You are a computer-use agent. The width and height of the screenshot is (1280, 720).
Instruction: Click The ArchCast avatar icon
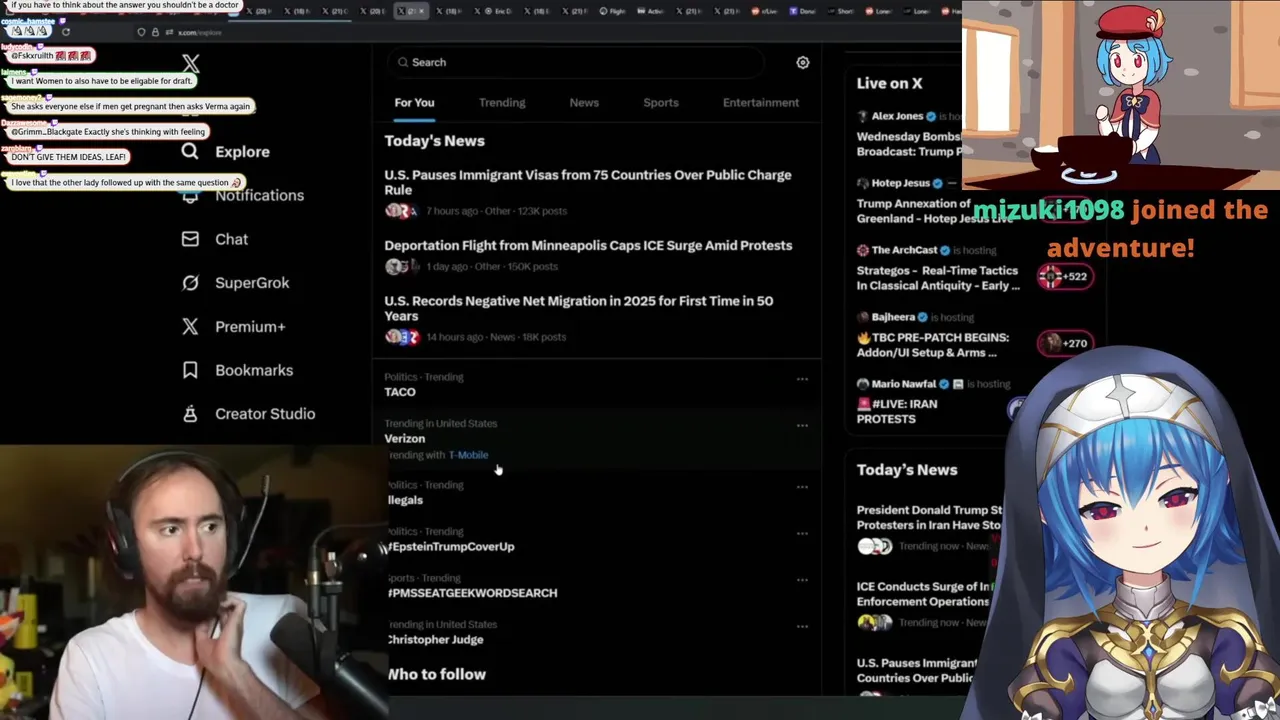click(x=863, y=250)
